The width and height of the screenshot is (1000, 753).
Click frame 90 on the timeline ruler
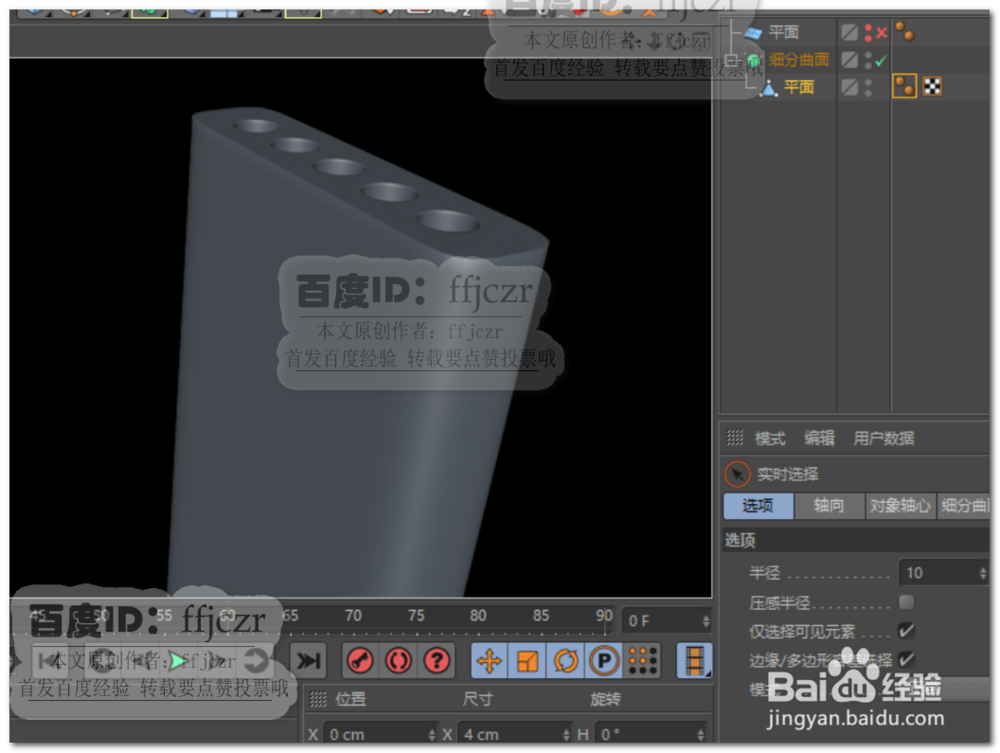tap(604, 616)
